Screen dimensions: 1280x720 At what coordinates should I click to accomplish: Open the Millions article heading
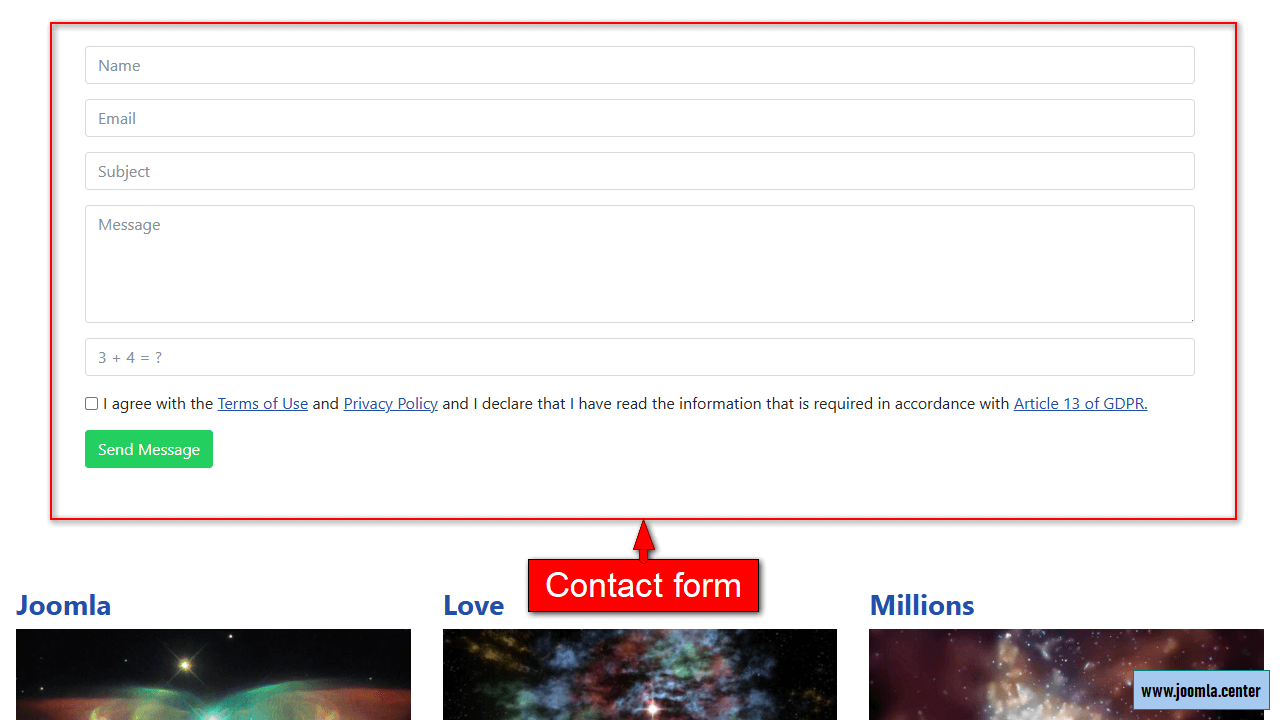[x=922, y=605]
